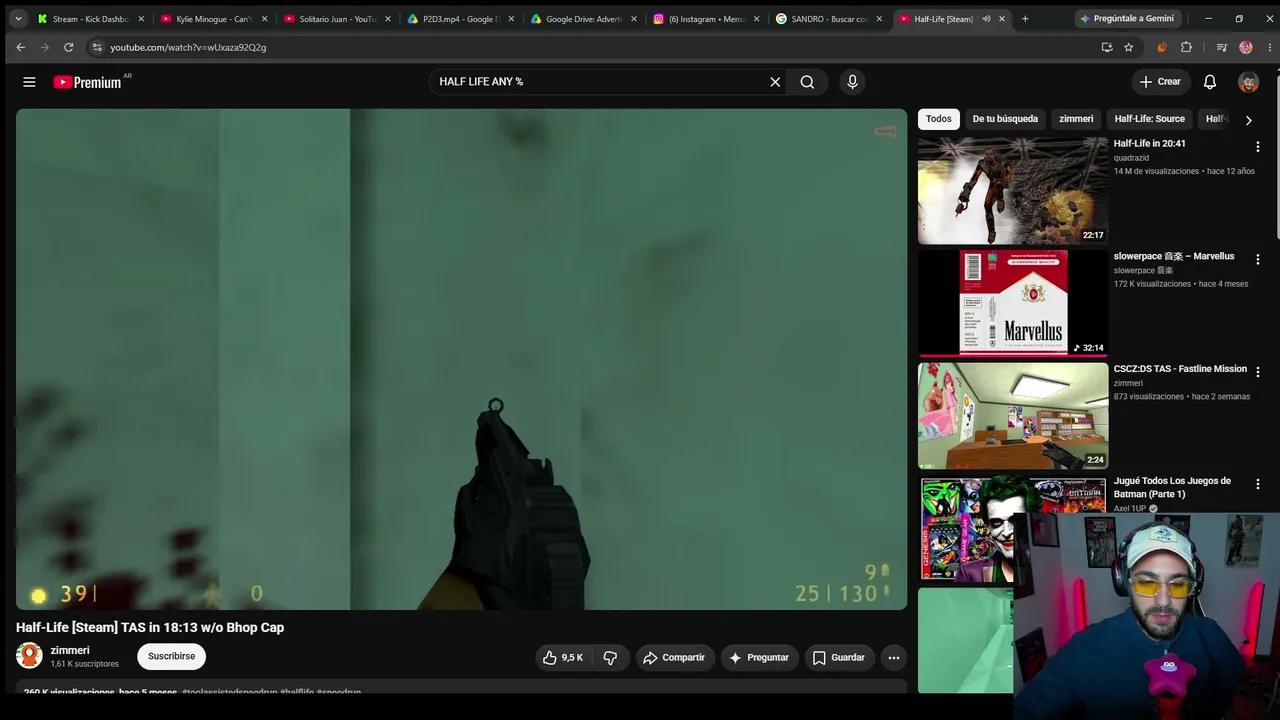1280x720 pixels.
Task: Clear the search query with the X
Action: tap(775, 82)
